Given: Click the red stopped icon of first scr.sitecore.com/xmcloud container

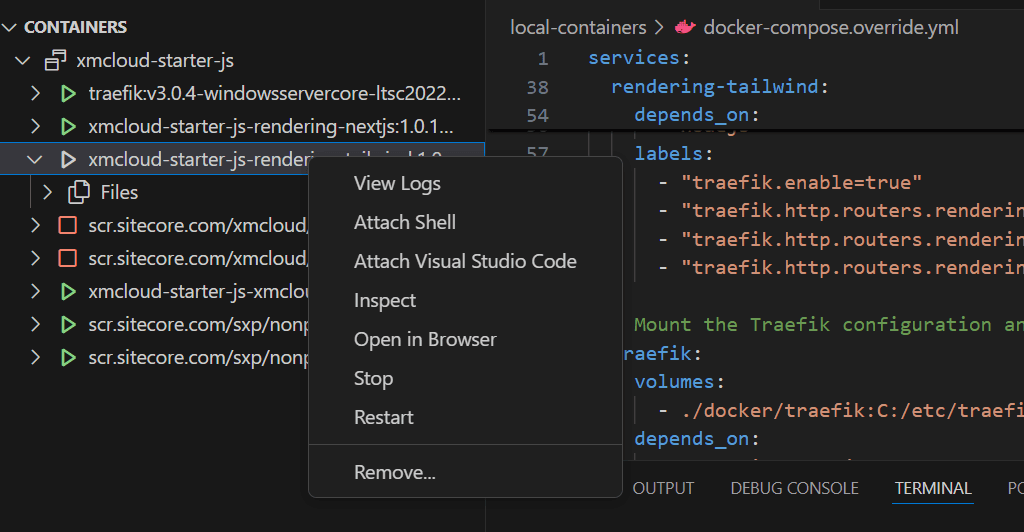Looking at the screenshot, I should click(68, 225).
